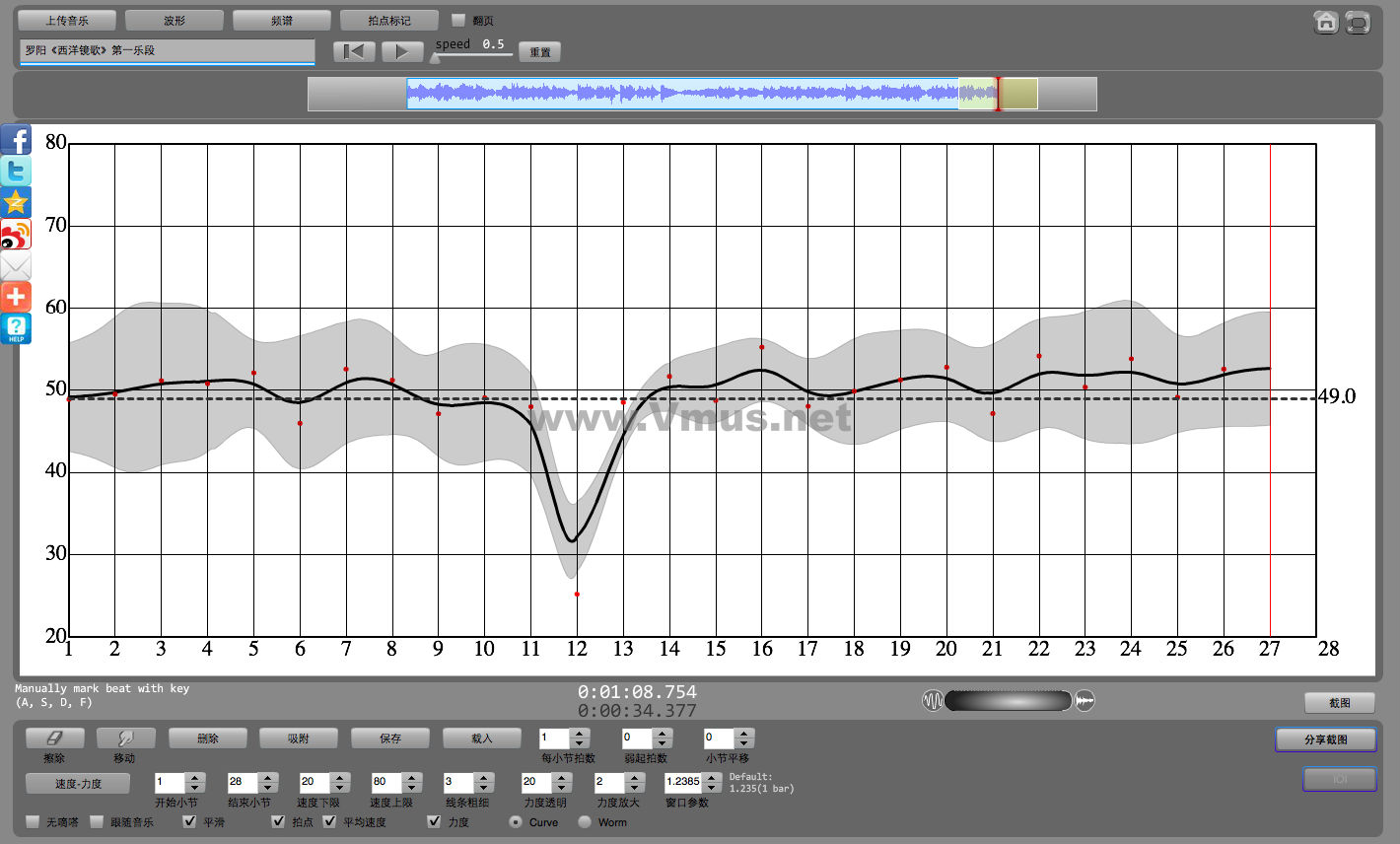Click the email envelope share icon

pos(16,266)
